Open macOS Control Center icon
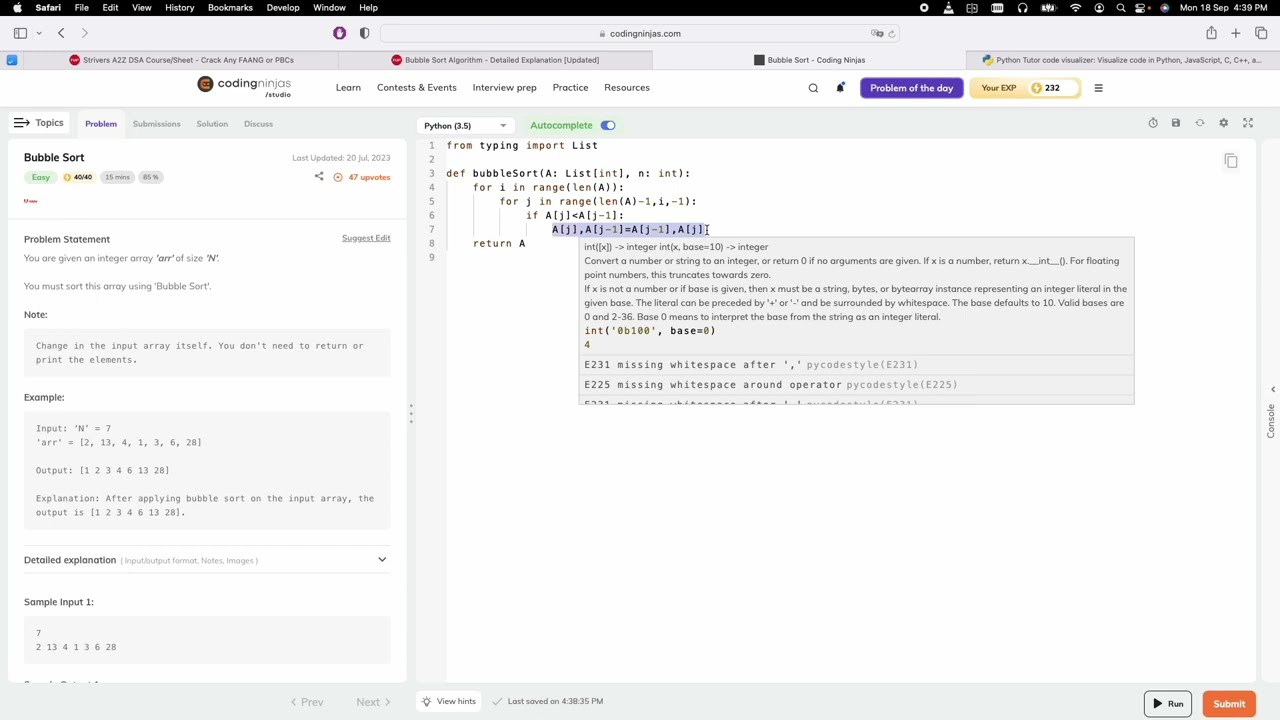The image size is (1280, 720). (x=1138, y=8)
